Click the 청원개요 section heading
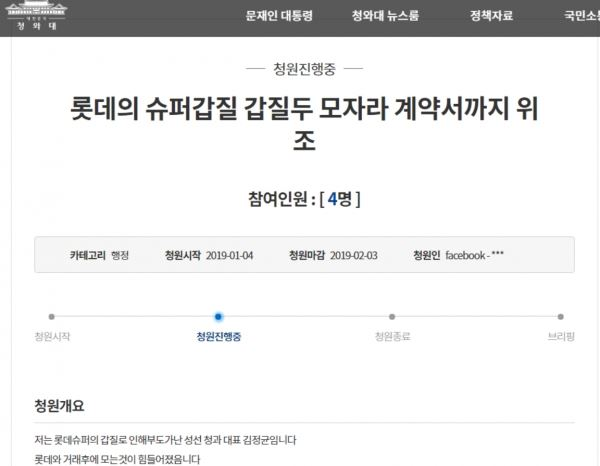 click(x=59, y=406)
